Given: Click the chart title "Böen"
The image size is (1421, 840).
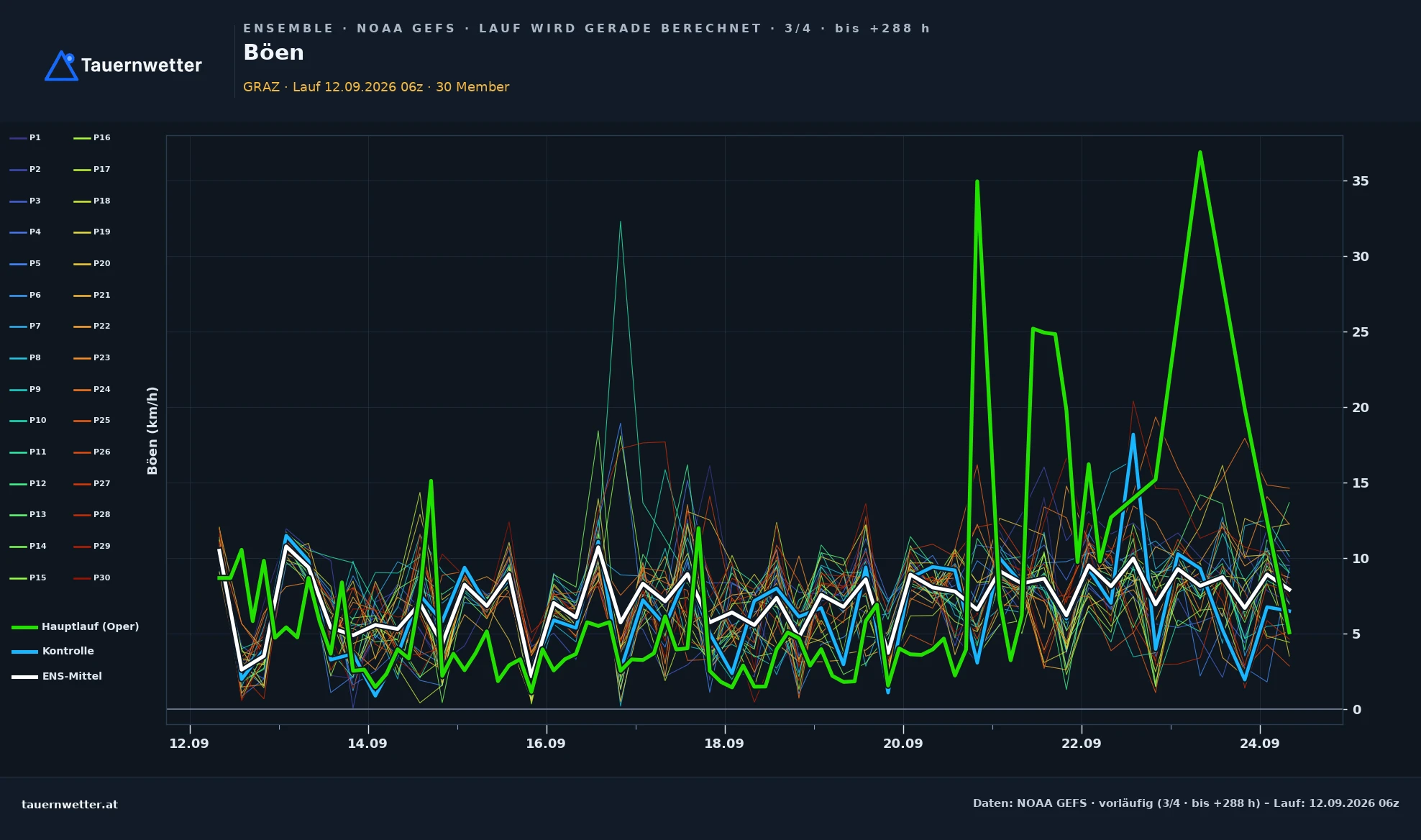Looking at the screenshot, I should pos(273,52).
